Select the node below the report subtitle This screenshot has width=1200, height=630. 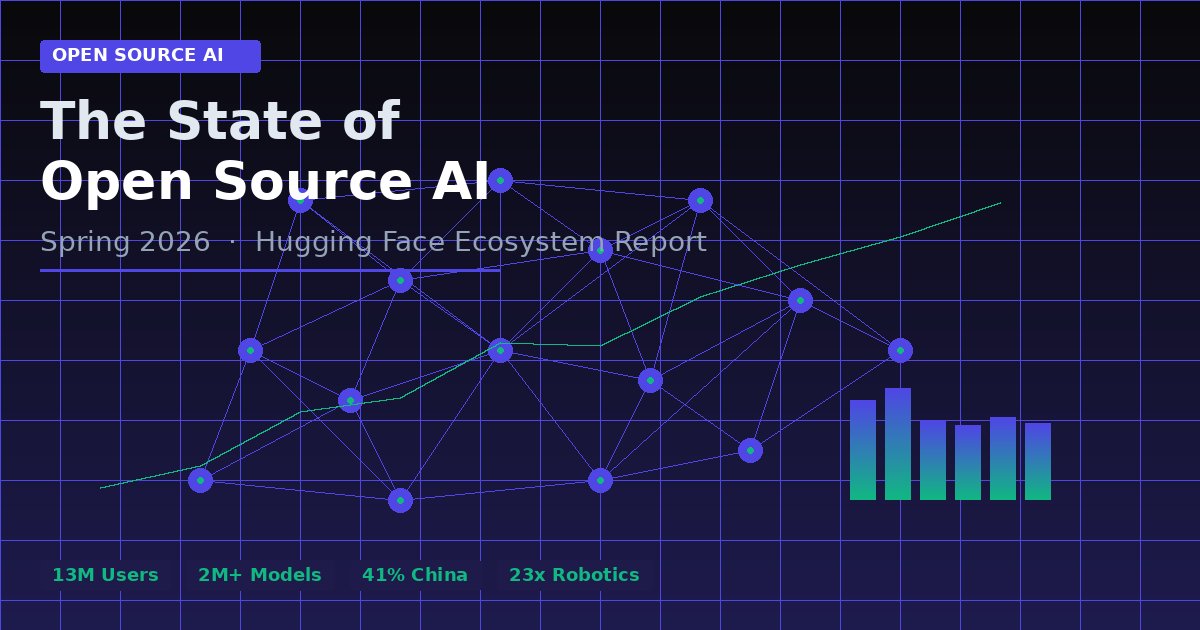click(x=399, y=280)
